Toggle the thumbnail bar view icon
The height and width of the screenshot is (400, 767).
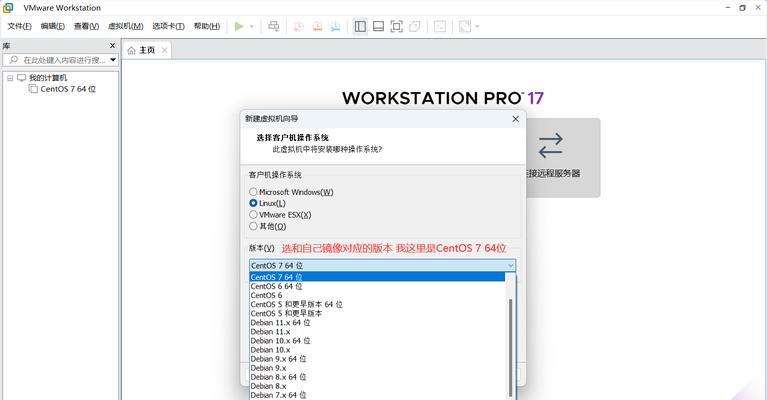point(378,26)
